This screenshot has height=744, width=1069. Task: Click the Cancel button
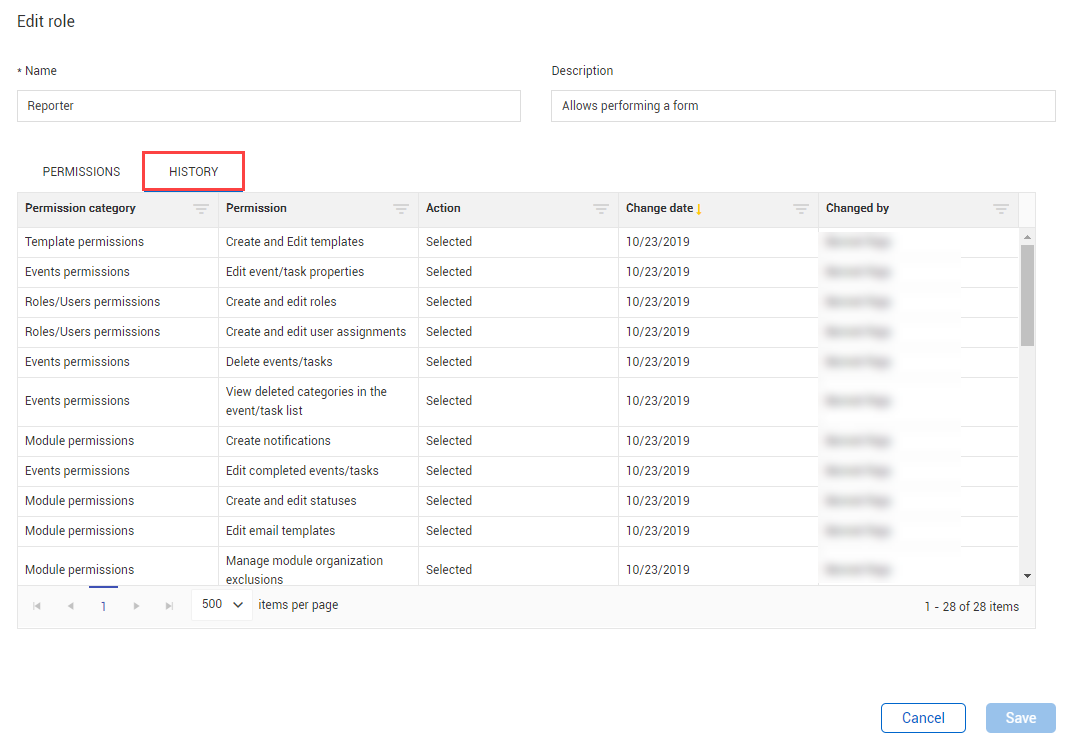[923, 718]
